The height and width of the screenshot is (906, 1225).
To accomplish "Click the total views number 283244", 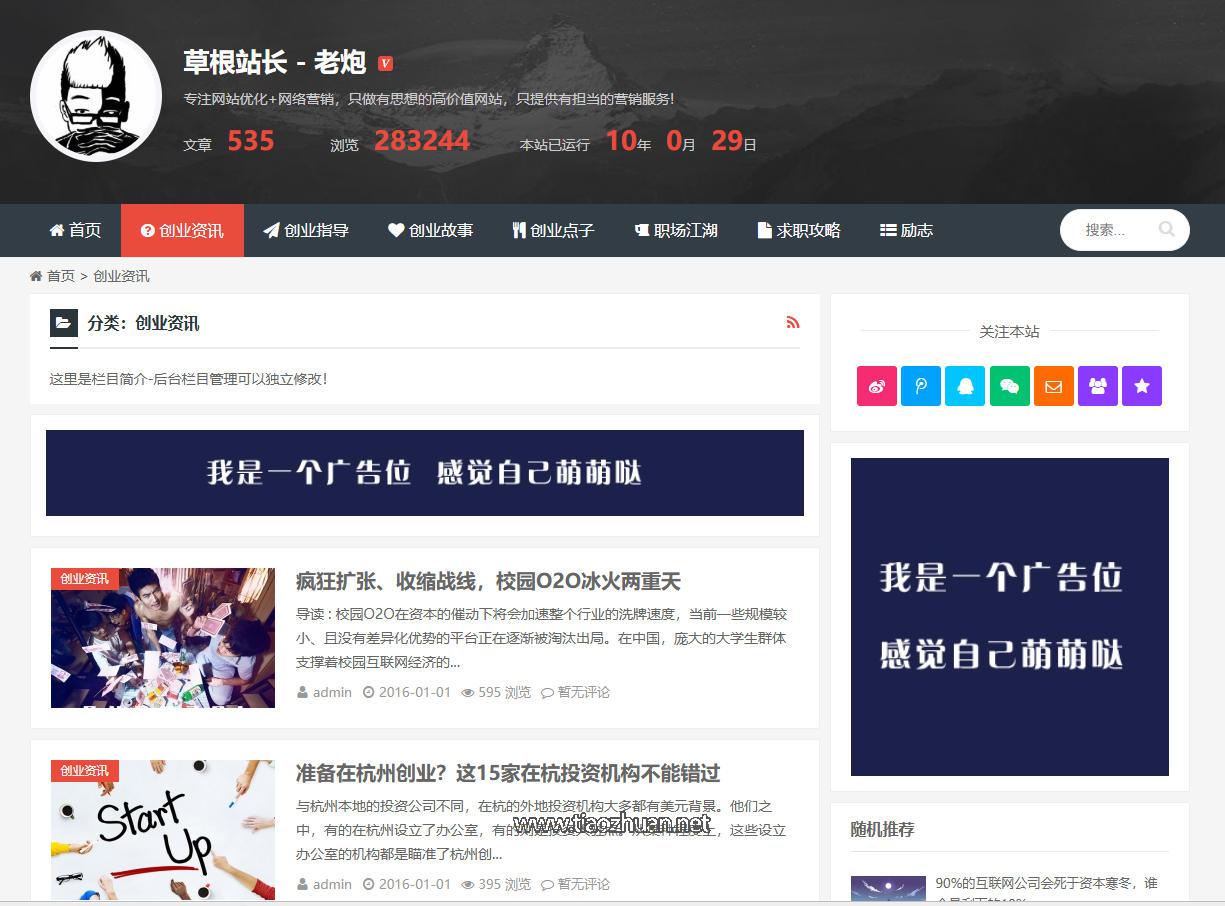I will pos(422,141).
